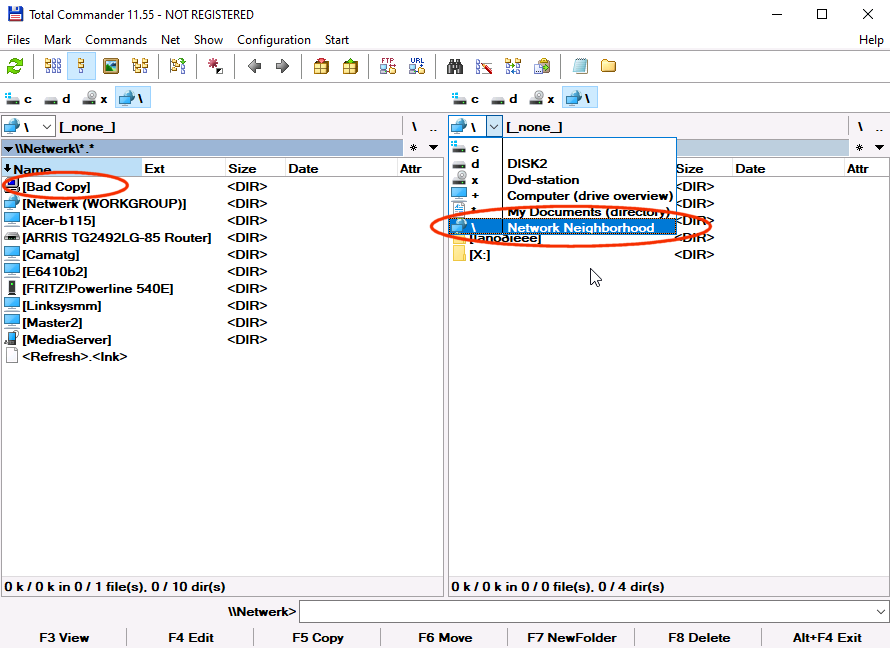Open Find files with the binoculars icon
The height and width of the screenshot is (648, 890).
tap(455, 66)
